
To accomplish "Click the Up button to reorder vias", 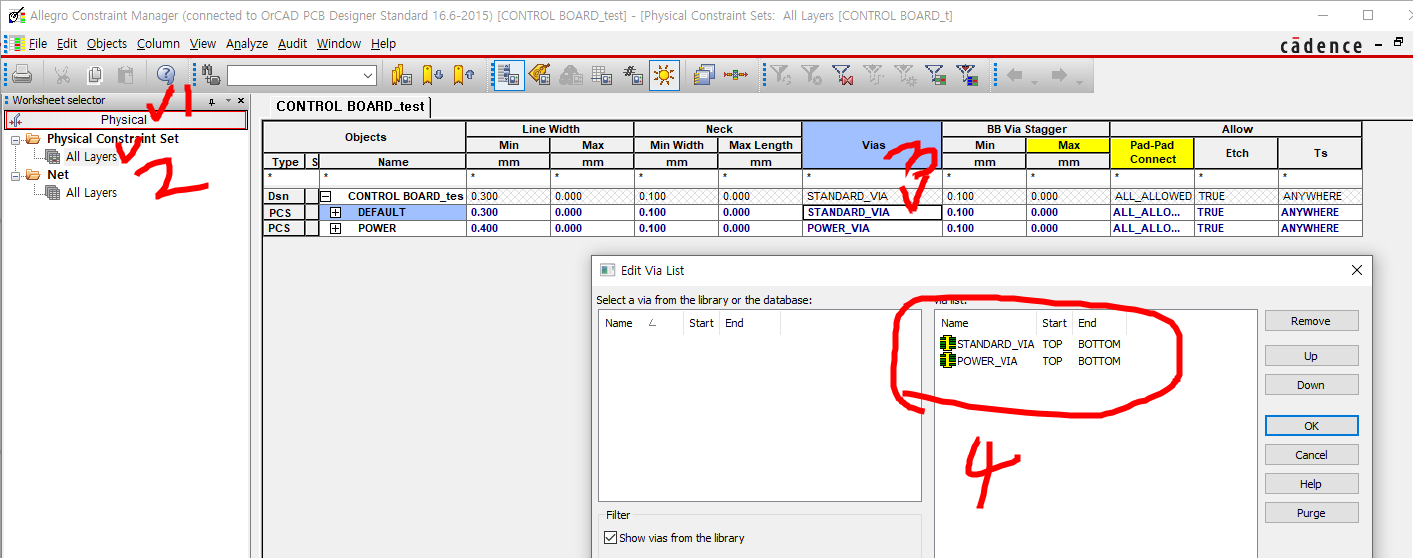I will pos(1311,356).
